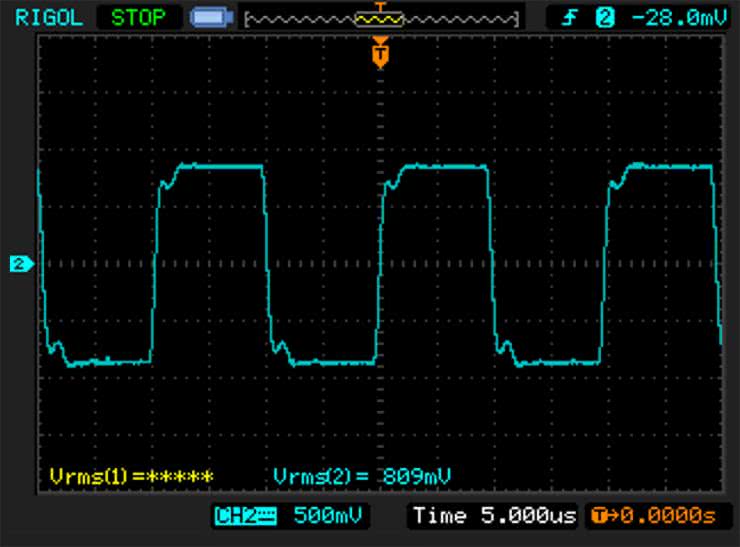Click the -28.0mV trigger level readout

(674, 17)
